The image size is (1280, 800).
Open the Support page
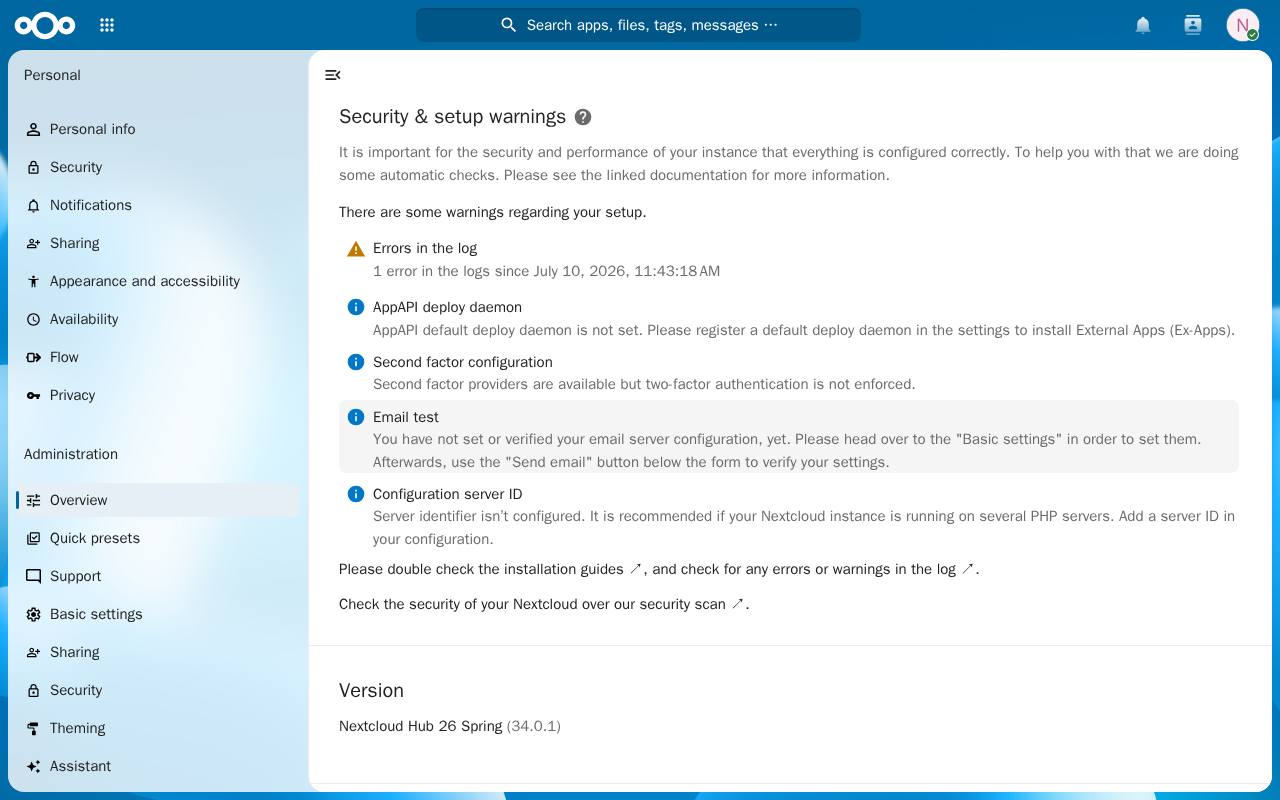point(157,576)
